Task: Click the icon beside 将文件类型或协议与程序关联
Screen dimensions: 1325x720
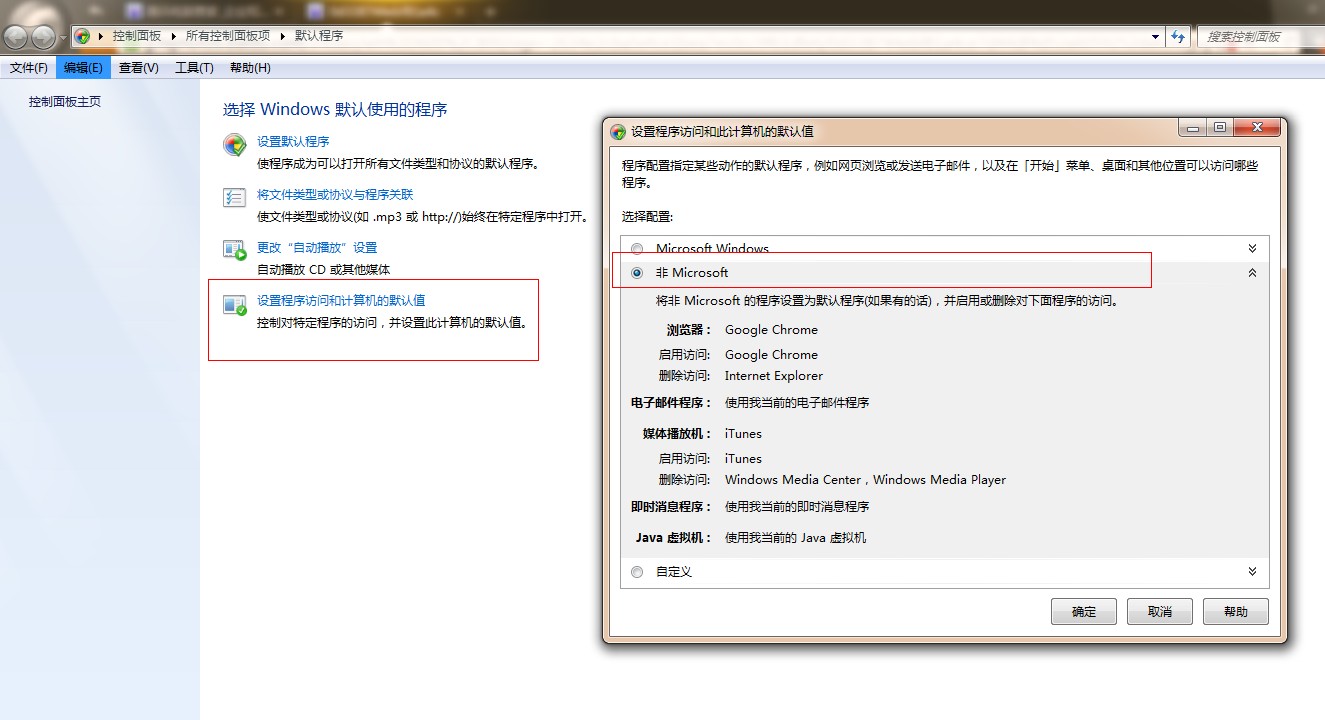Action: click(x=234, y=197)
